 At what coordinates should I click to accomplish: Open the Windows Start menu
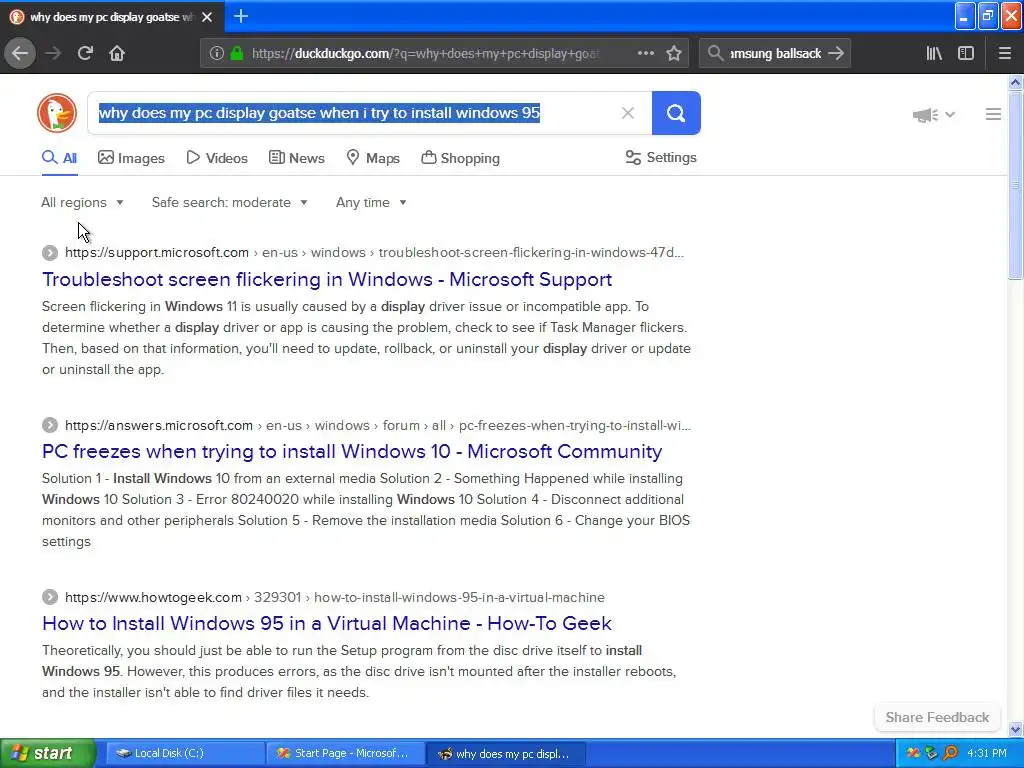coord(47,753)
